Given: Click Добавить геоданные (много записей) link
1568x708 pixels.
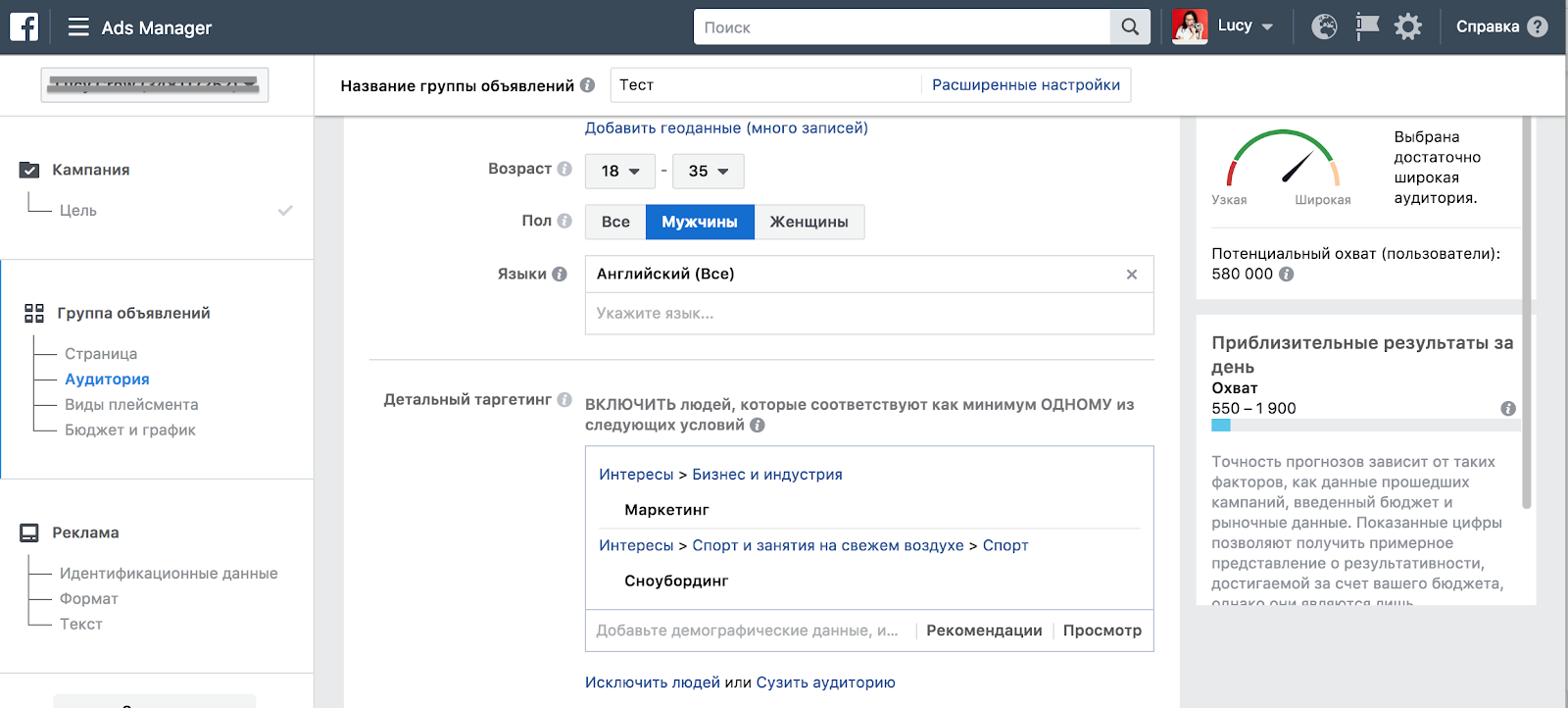Looking at the screenshot, I should coord(726,127).
